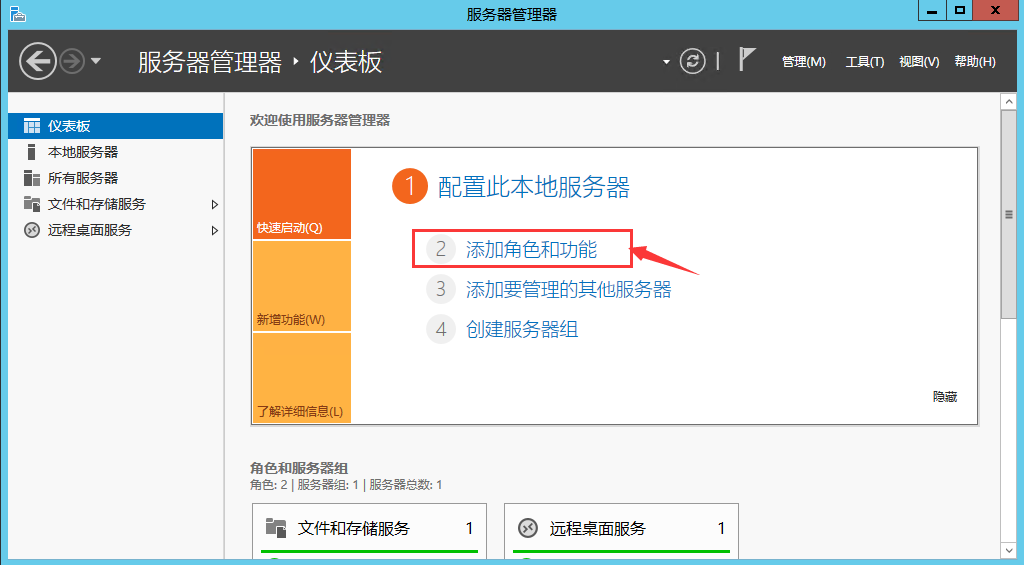
Task: Click the refresh icon in header
Action: click(692, 61)
